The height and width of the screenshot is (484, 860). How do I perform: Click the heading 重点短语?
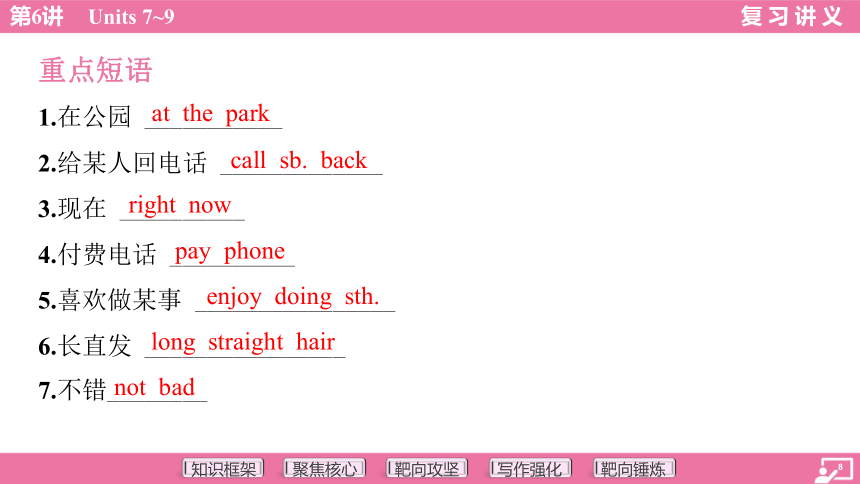click(x=95, y=70)
